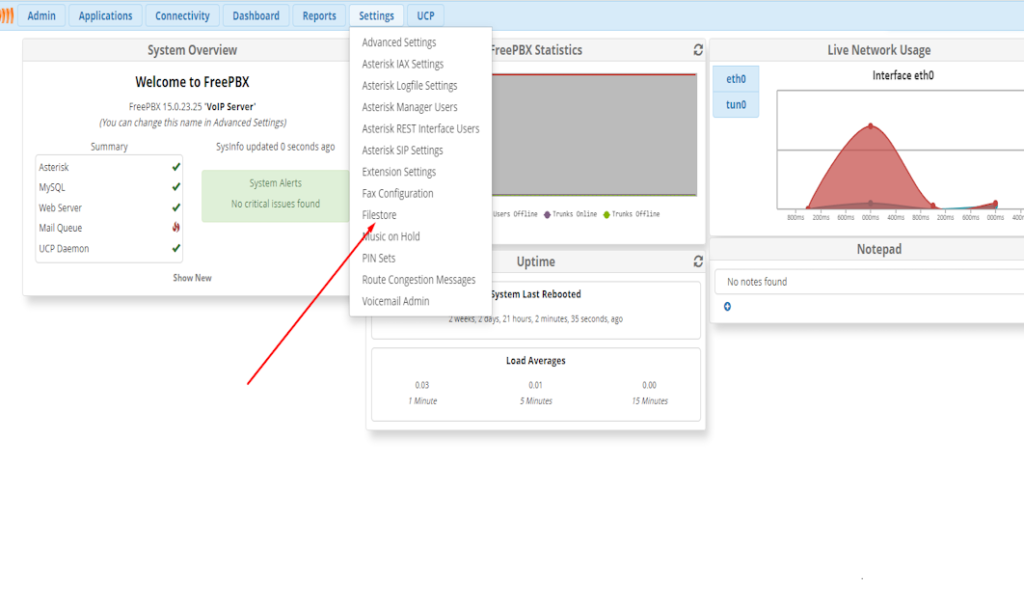Image resolution: width=1024 pixels, height=604 pixels.
Task: Click the 'No notes found' text
Action: pos(757,281)
